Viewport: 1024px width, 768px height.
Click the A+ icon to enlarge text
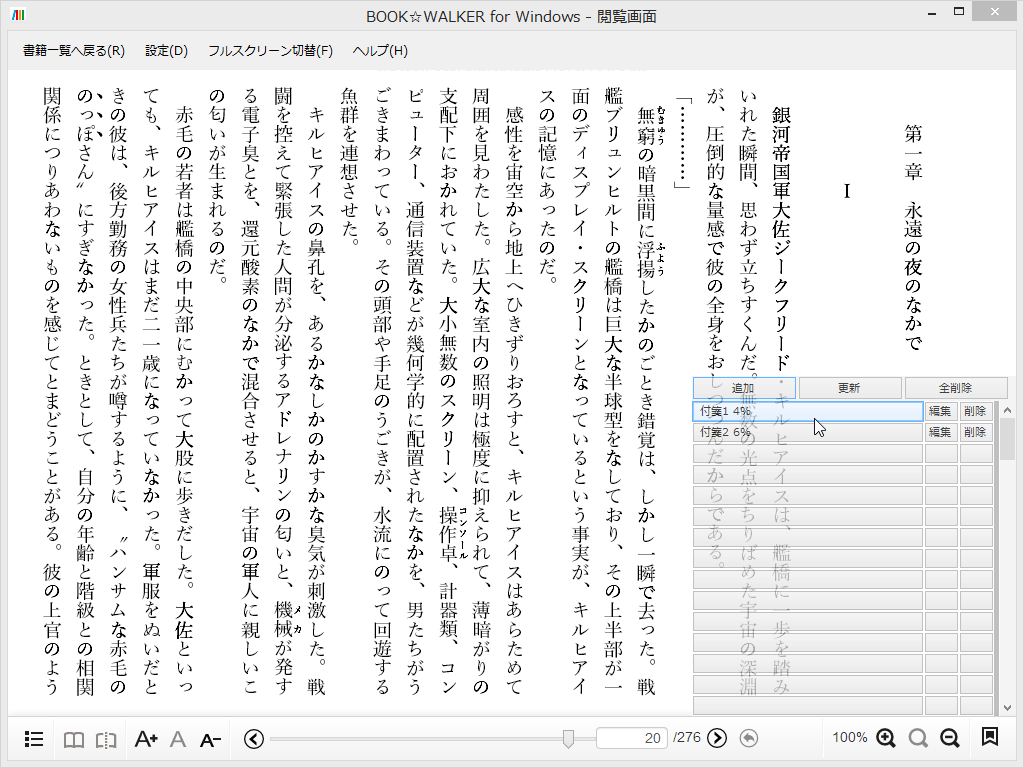[x=146, y=738]
